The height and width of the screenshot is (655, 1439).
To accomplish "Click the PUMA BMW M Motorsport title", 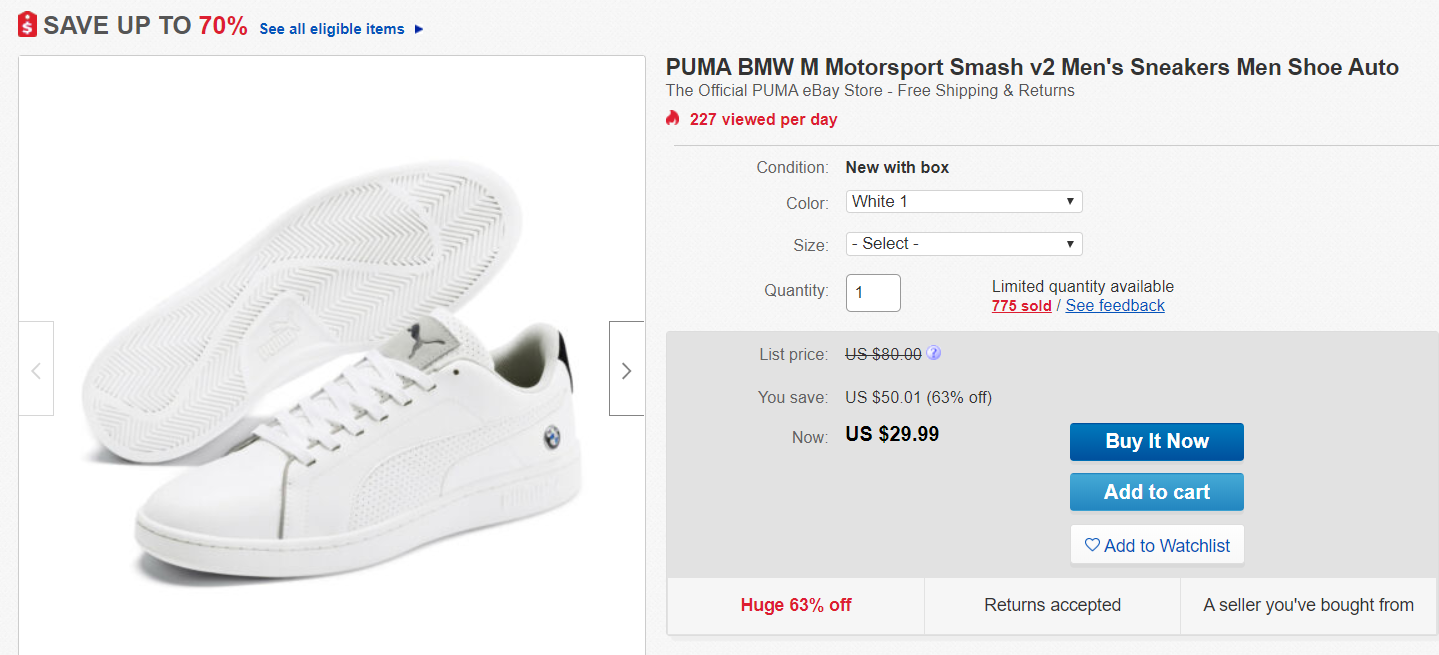I will tap(1032, 68).
